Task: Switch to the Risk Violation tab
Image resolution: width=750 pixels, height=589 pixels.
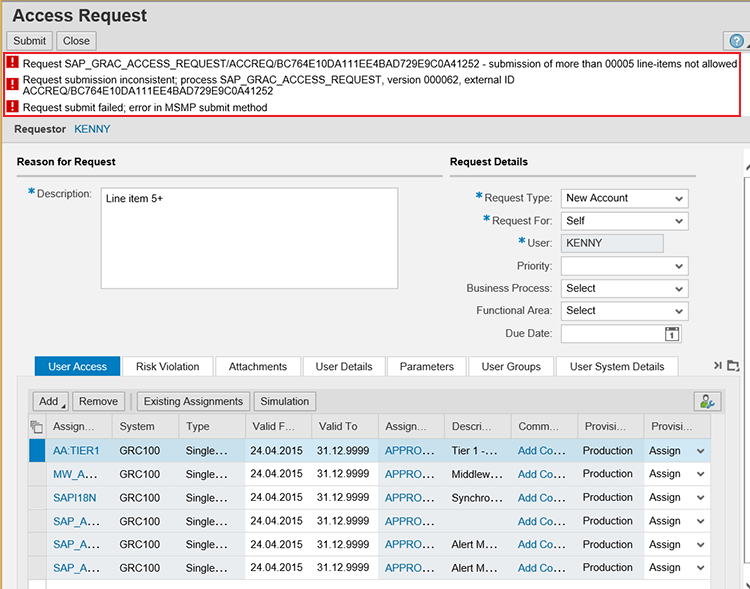Action: pos(167,367)
